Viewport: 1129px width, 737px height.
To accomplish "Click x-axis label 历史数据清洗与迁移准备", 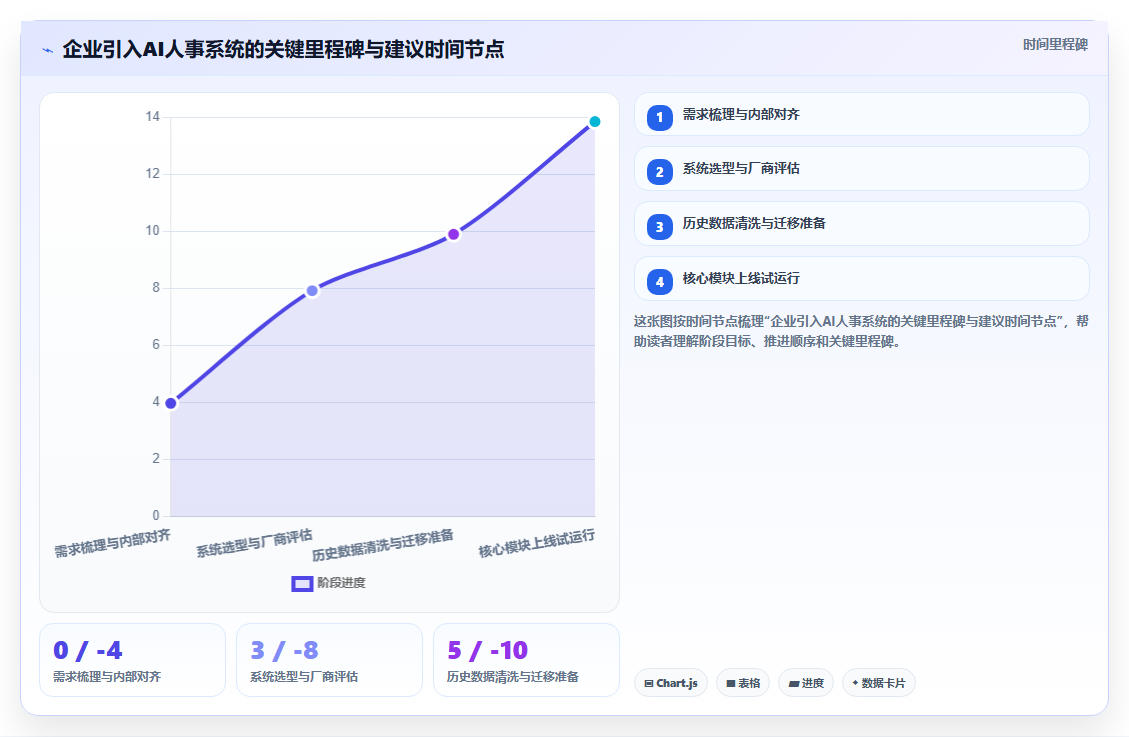I will point(383,545).
